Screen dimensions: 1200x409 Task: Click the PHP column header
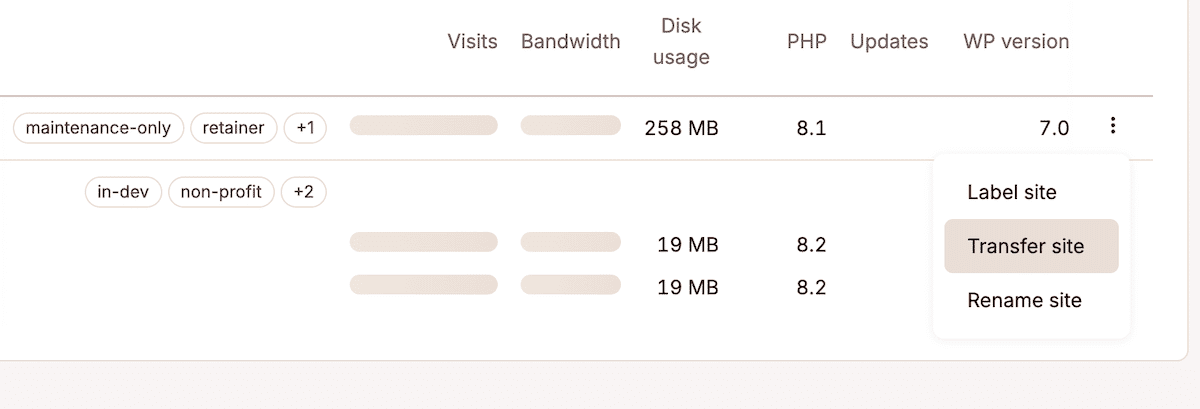click(807, 41)
